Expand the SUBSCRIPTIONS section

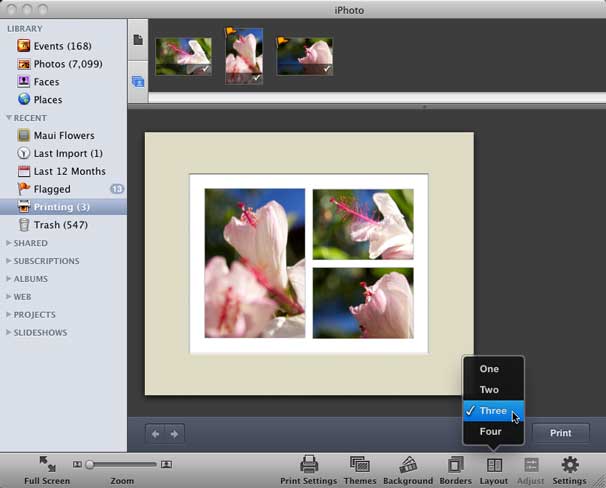click(x=9, y=261)
